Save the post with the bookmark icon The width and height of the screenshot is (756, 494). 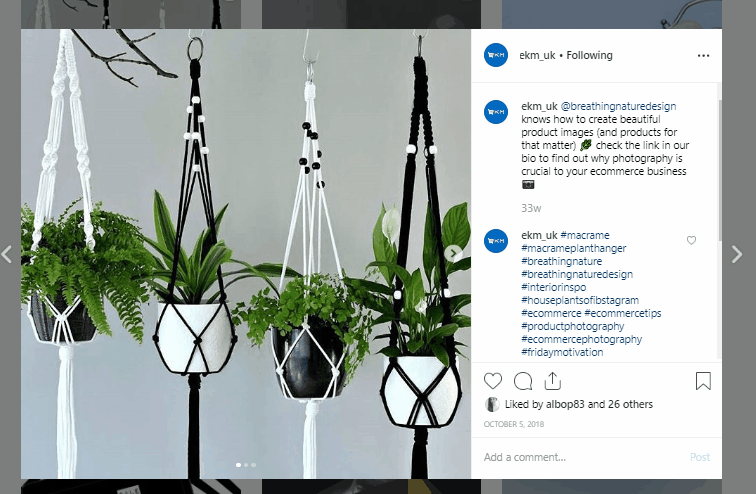[x=703, y=381]
